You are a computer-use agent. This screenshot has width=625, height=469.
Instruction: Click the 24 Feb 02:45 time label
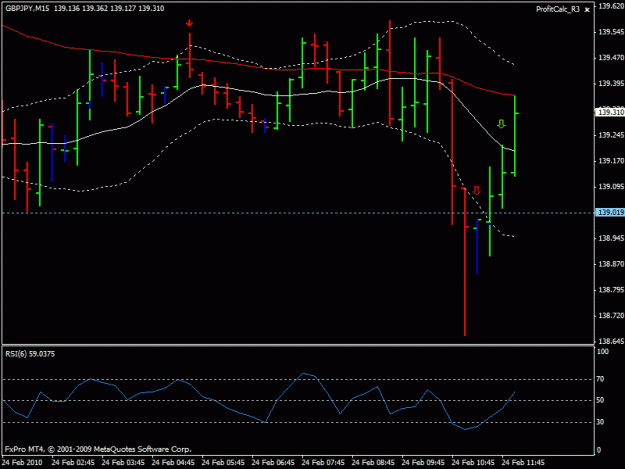[x=73, y=463]
